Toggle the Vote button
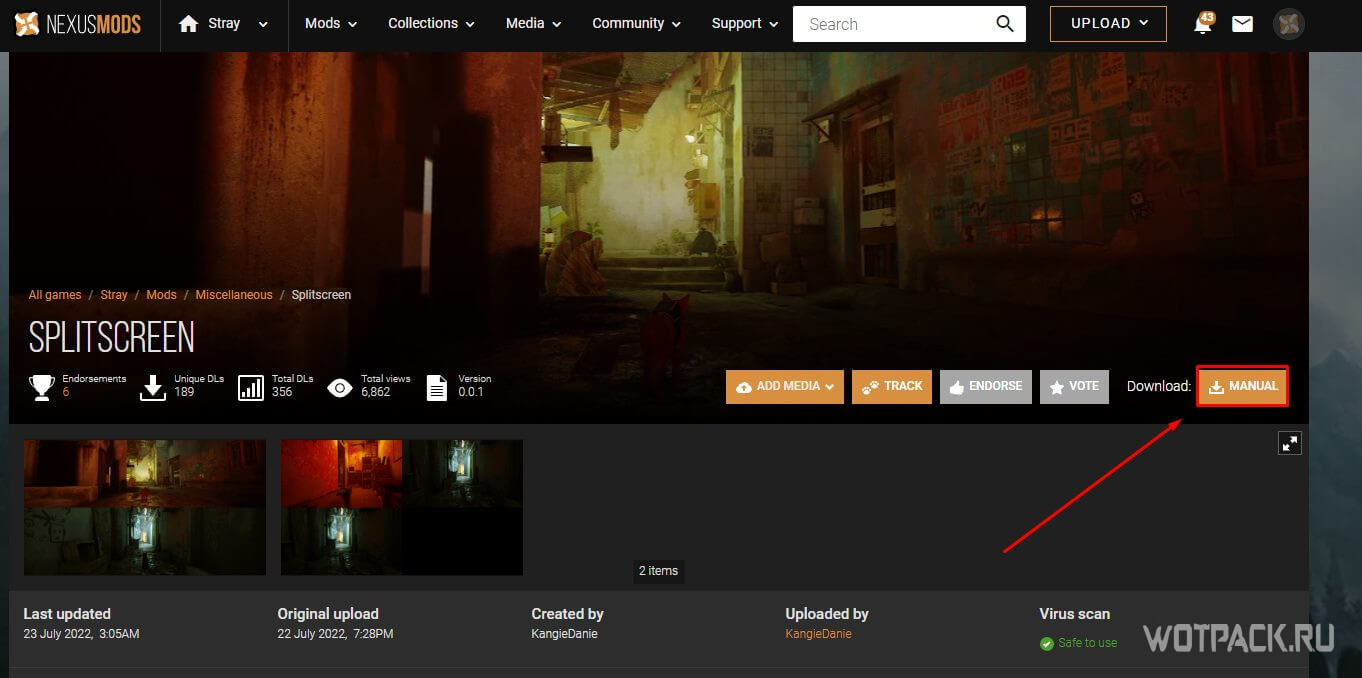1362x678 pixels. (1074, 386)
